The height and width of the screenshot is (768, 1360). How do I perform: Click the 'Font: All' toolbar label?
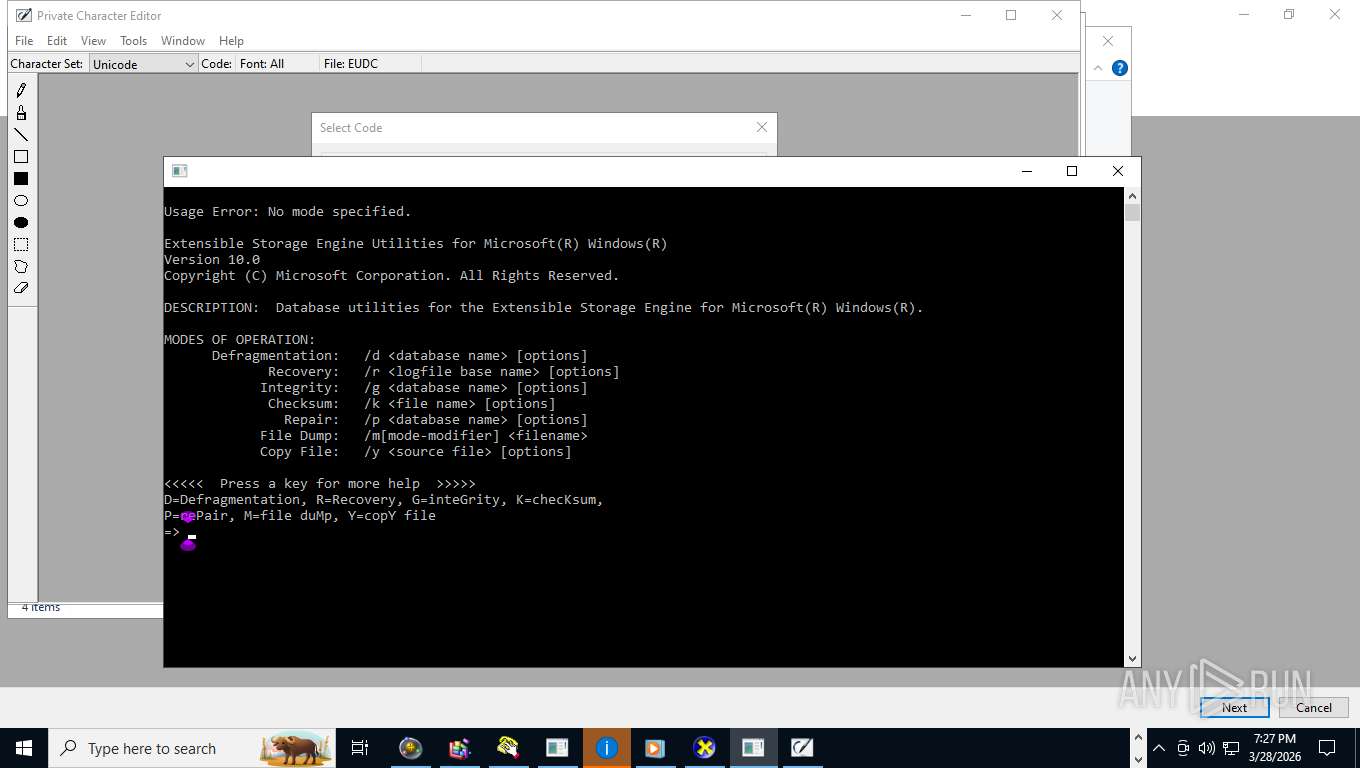[x=262, y=64]
